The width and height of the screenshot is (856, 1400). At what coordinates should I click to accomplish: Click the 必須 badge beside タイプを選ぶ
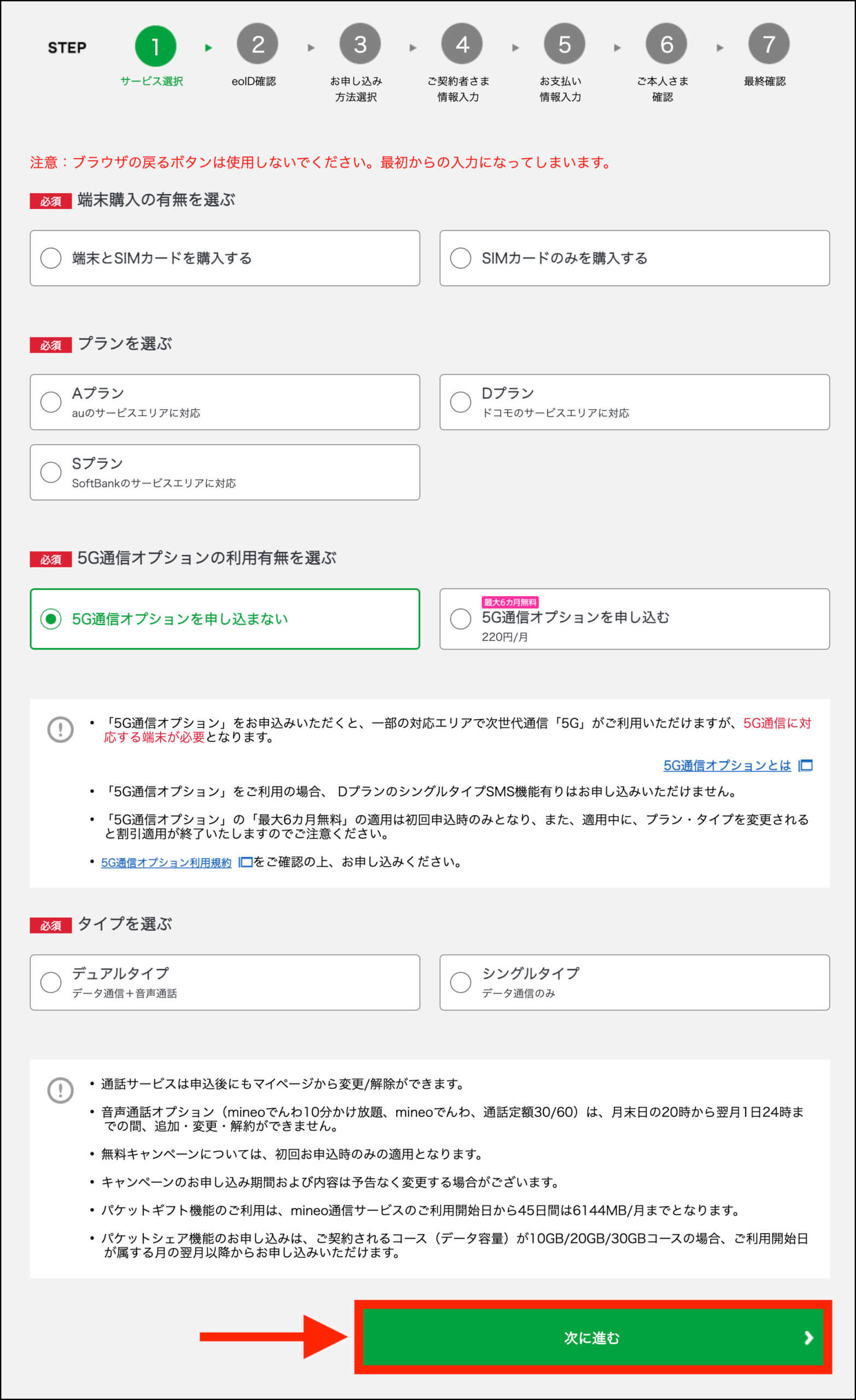(x=50, y=925)
